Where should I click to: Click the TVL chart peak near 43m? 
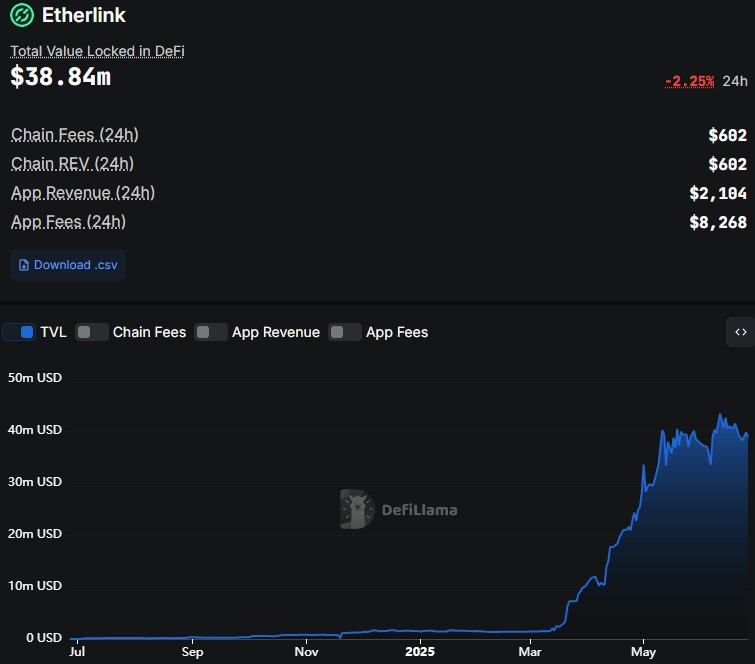(720, 415)
